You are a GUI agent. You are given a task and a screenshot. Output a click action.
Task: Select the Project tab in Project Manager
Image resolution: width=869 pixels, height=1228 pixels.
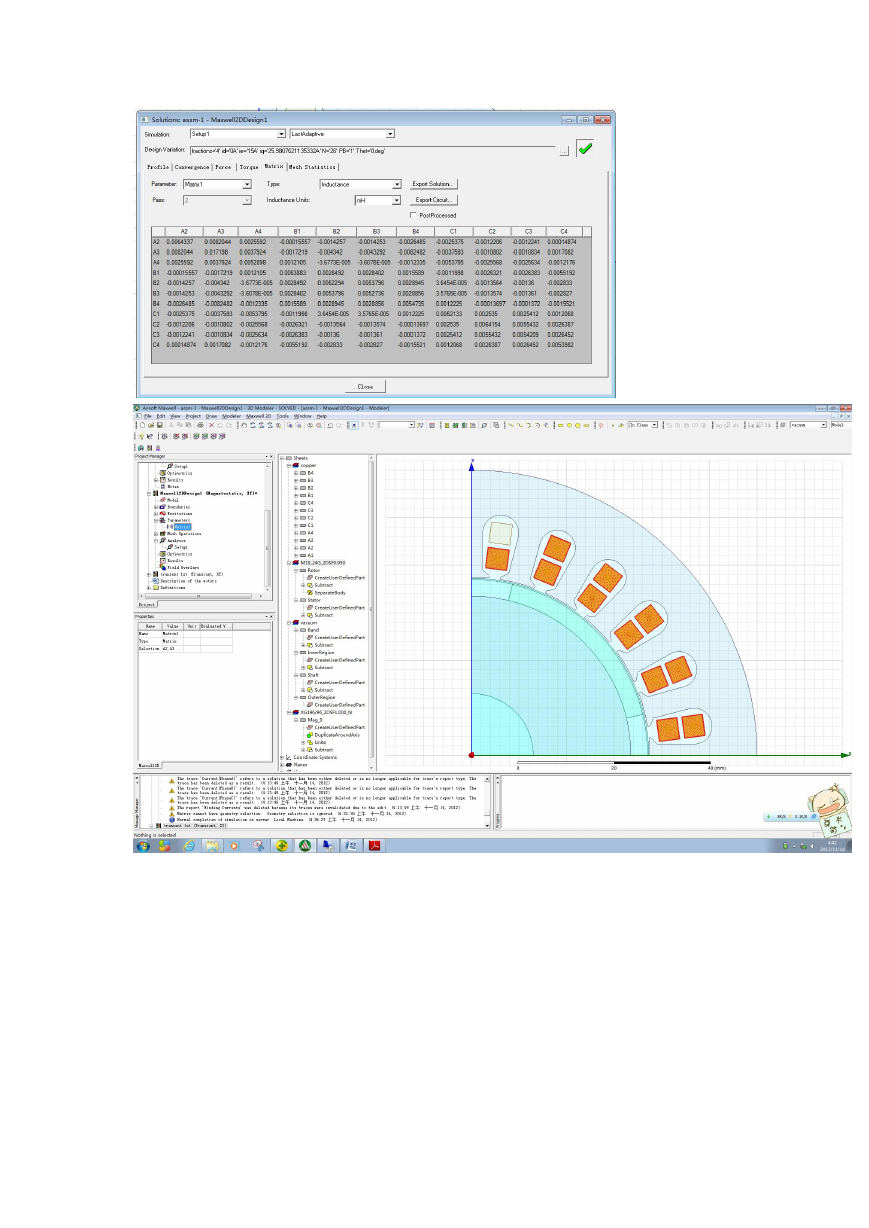(x=145, y=604)
